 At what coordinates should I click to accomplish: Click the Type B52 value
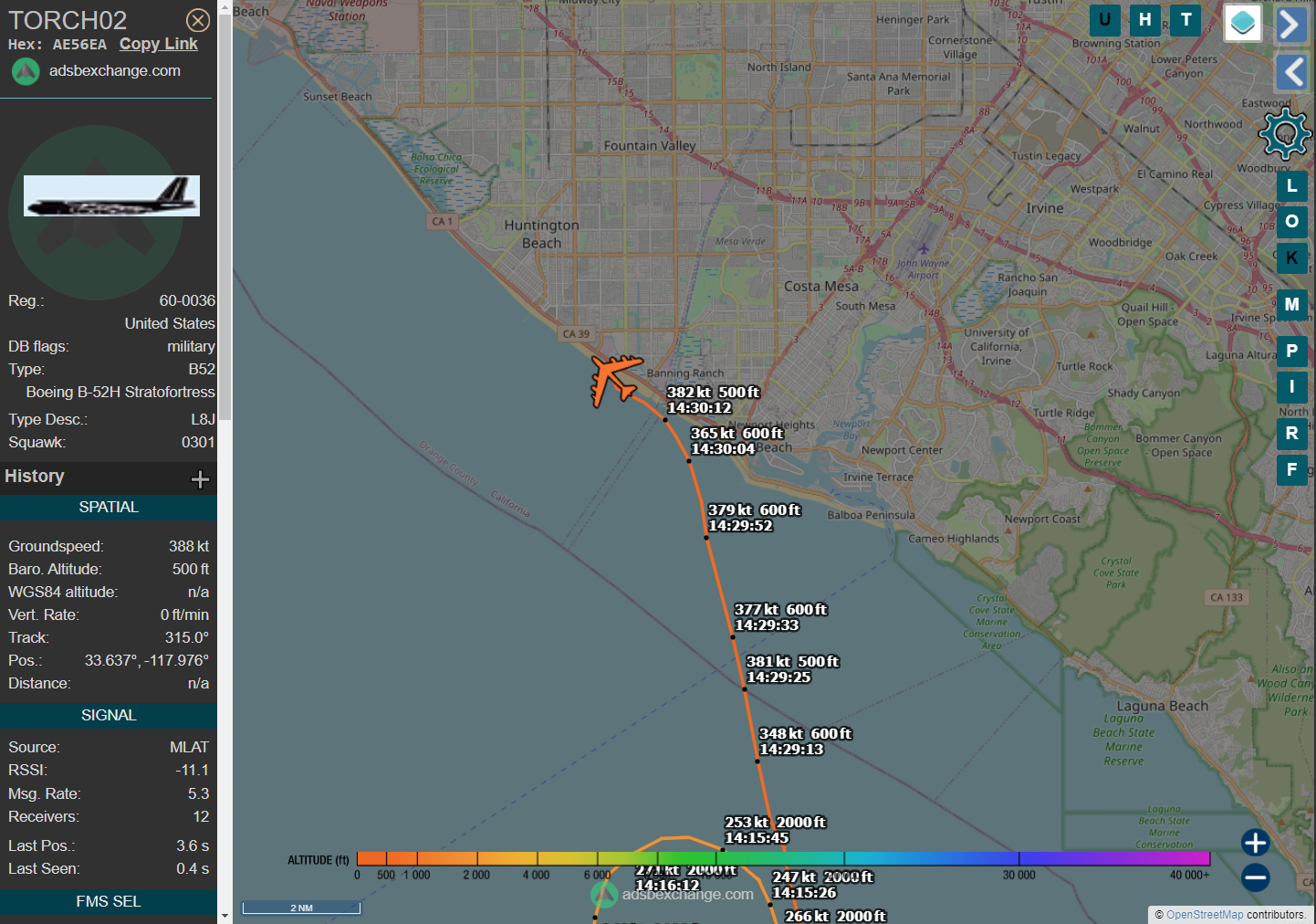click(202, 369)
